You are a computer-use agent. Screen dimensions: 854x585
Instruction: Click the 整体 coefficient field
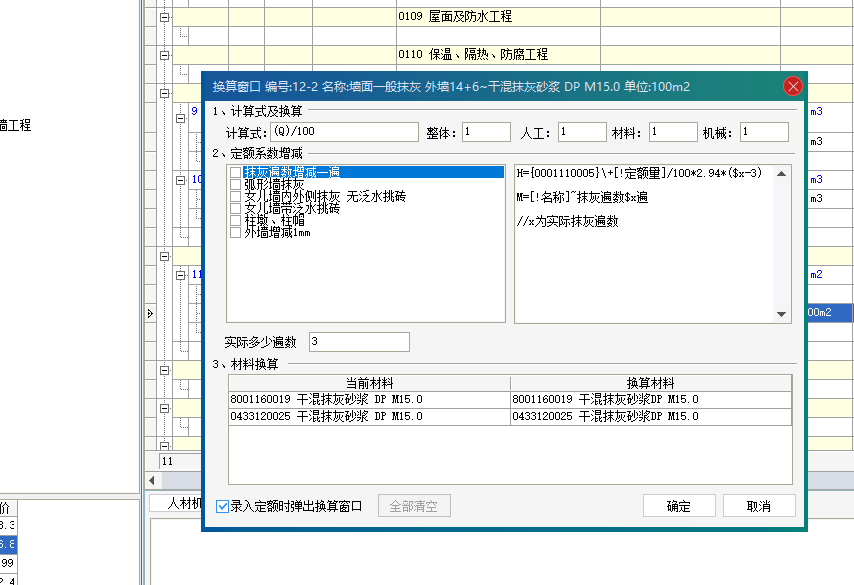pos(486,132)
